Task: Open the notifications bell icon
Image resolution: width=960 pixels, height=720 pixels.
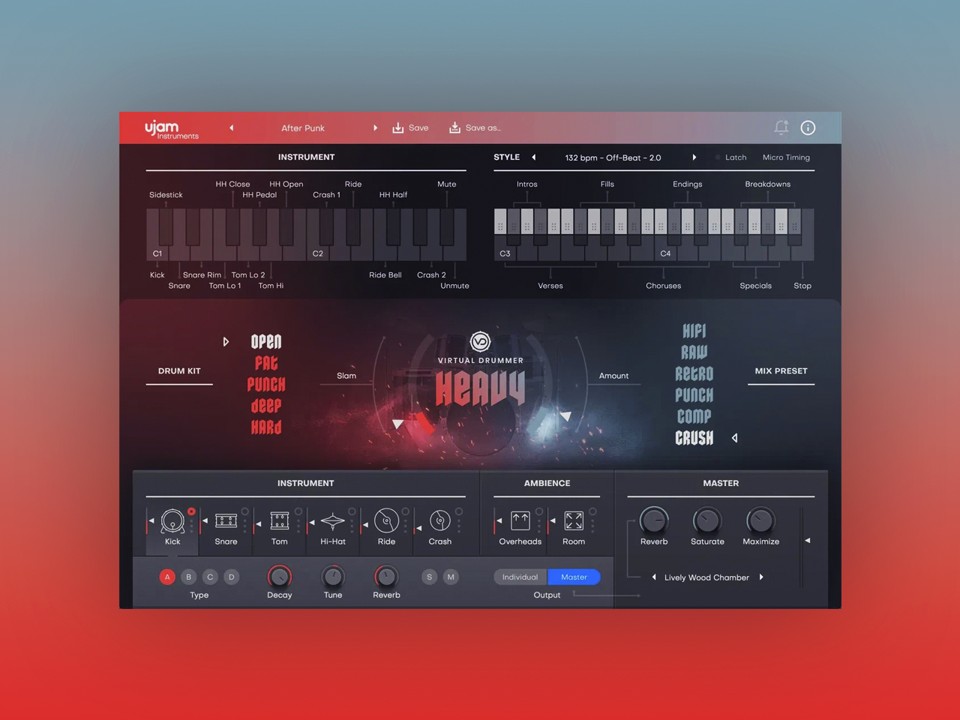Action: pos(781,127)
